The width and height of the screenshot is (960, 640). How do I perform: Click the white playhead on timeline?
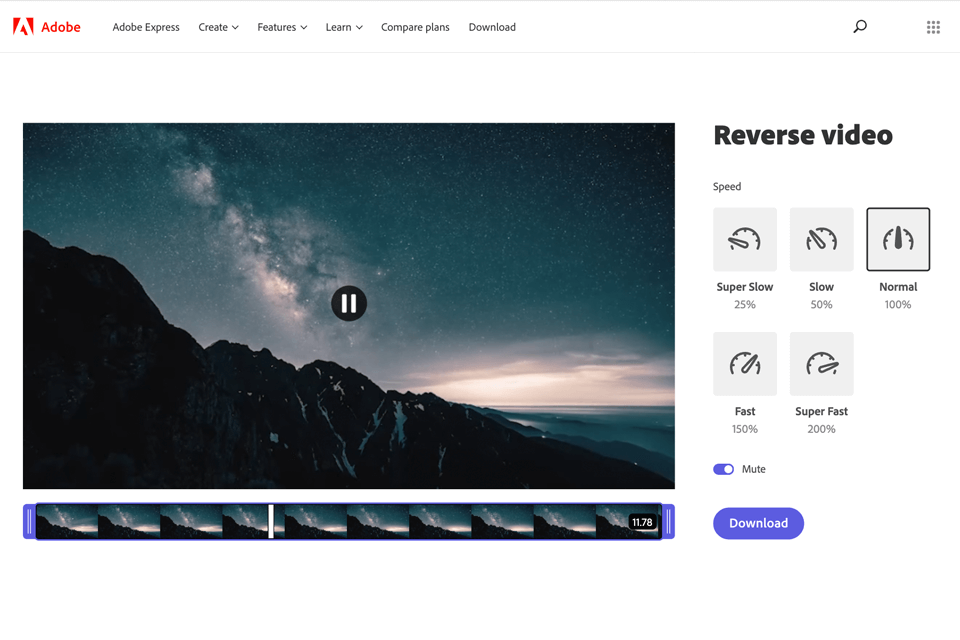point(271,522)
